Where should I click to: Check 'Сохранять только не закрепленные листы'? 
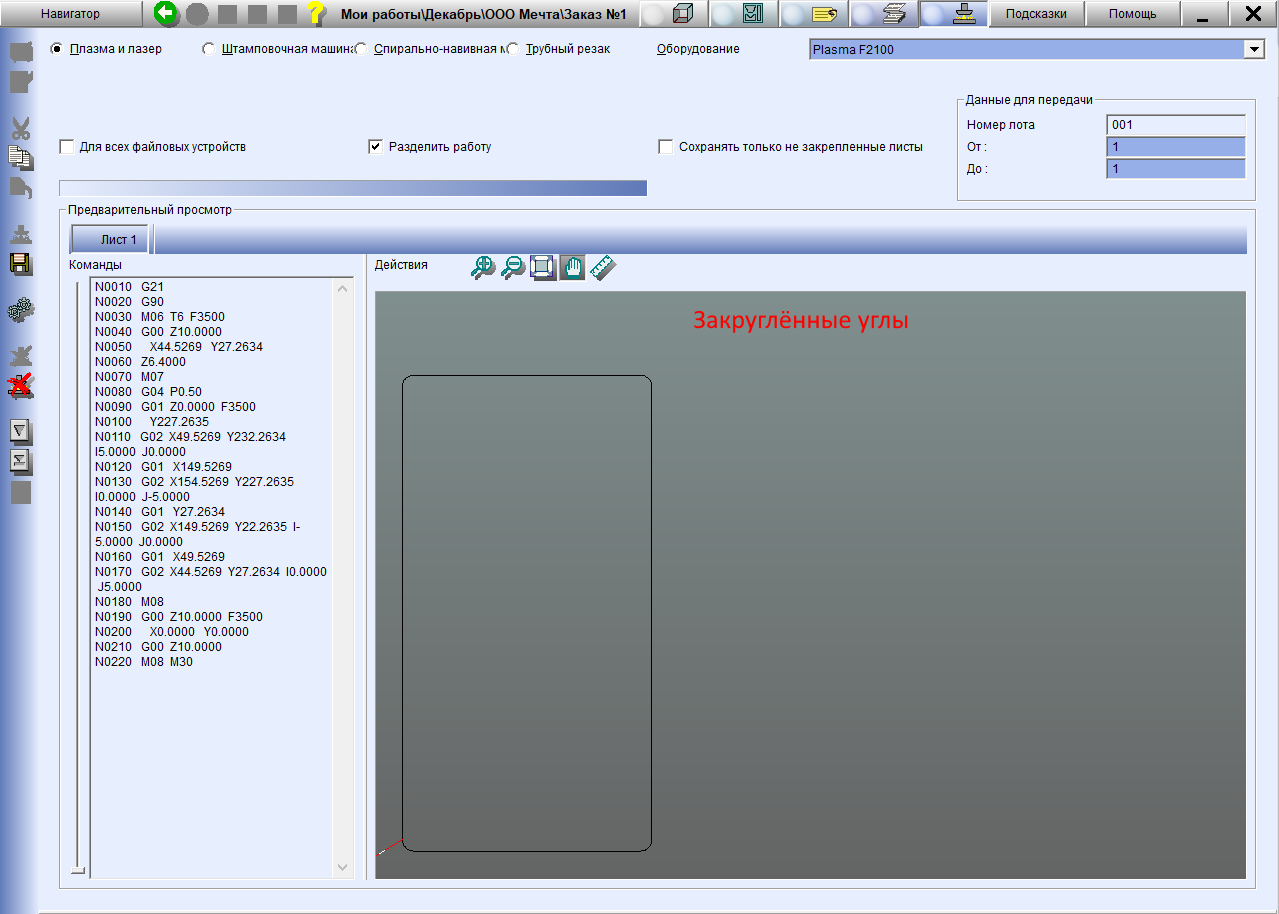pos(666,147)
